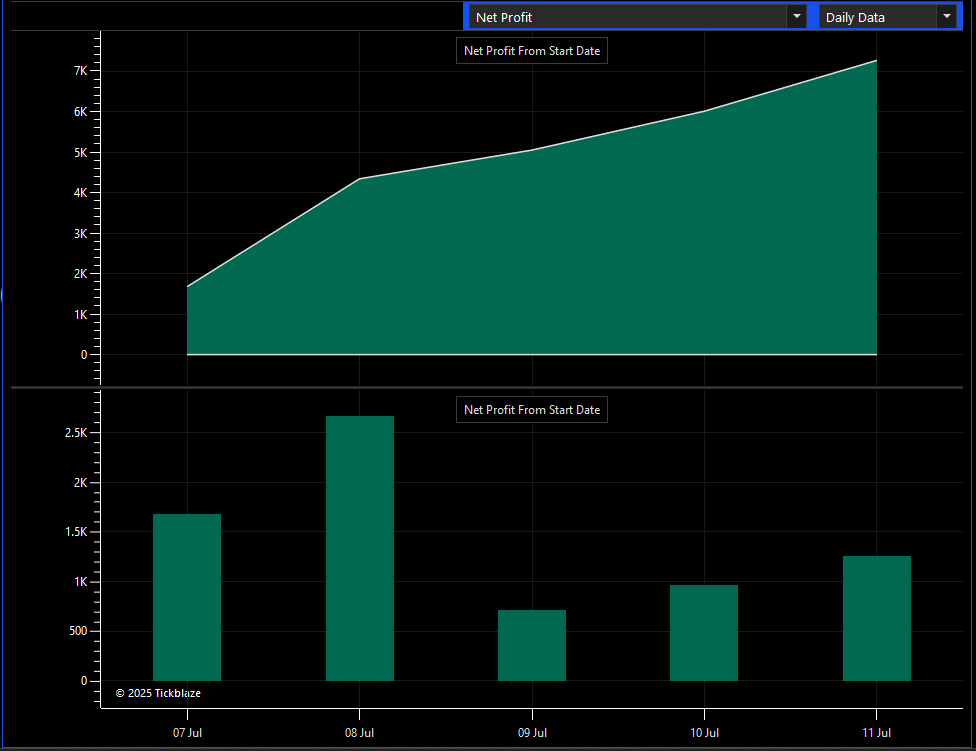
Task: Select the Daily Data combo box text
Action: (x=855, y=17)
